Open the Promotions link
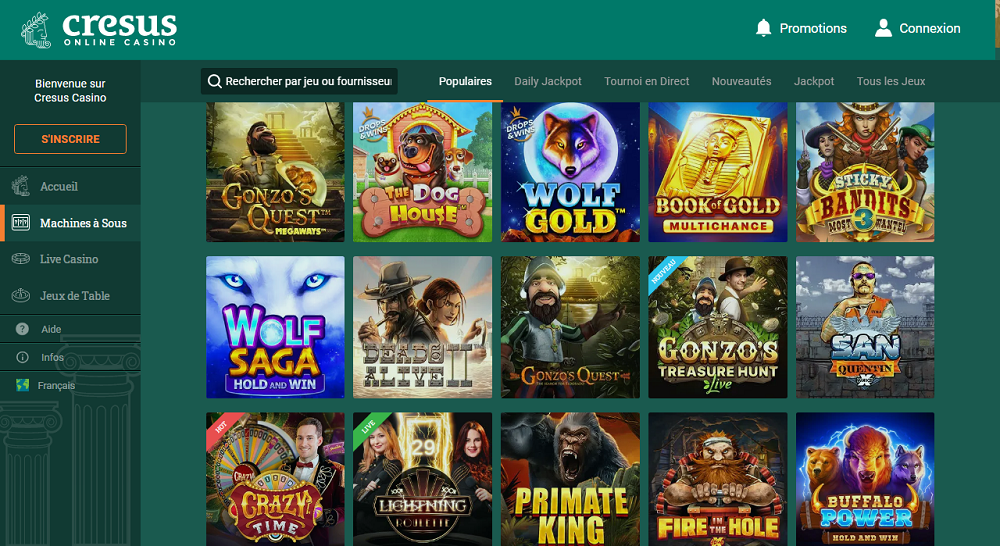 813,28
